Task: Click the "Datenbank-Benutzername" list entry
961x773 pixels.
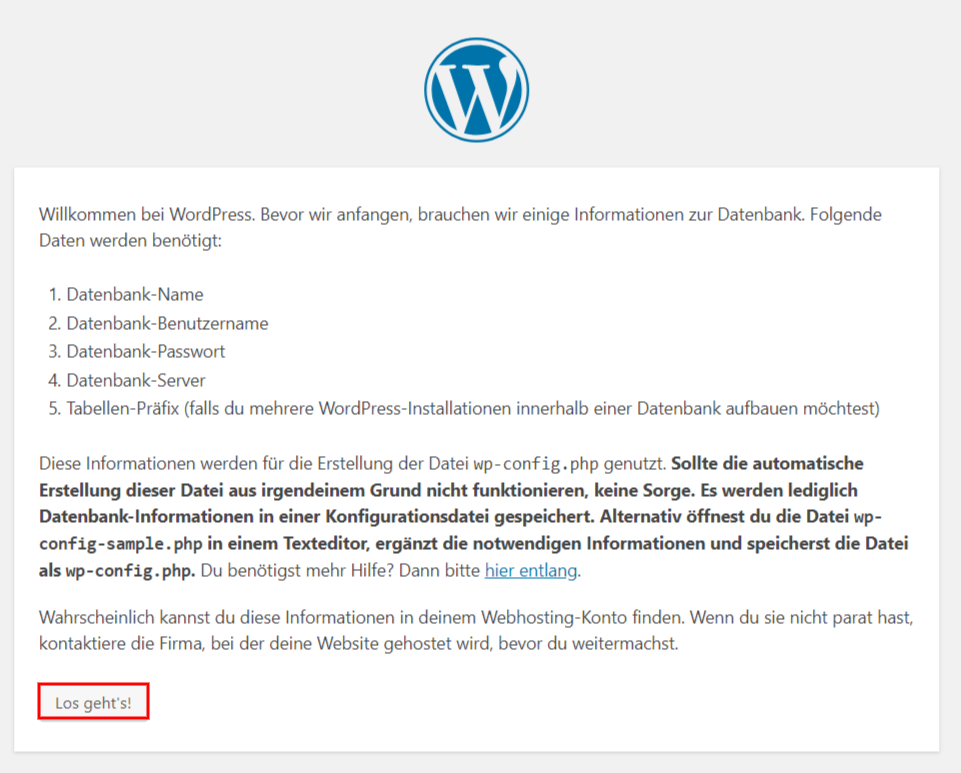Action: [167, 324]
